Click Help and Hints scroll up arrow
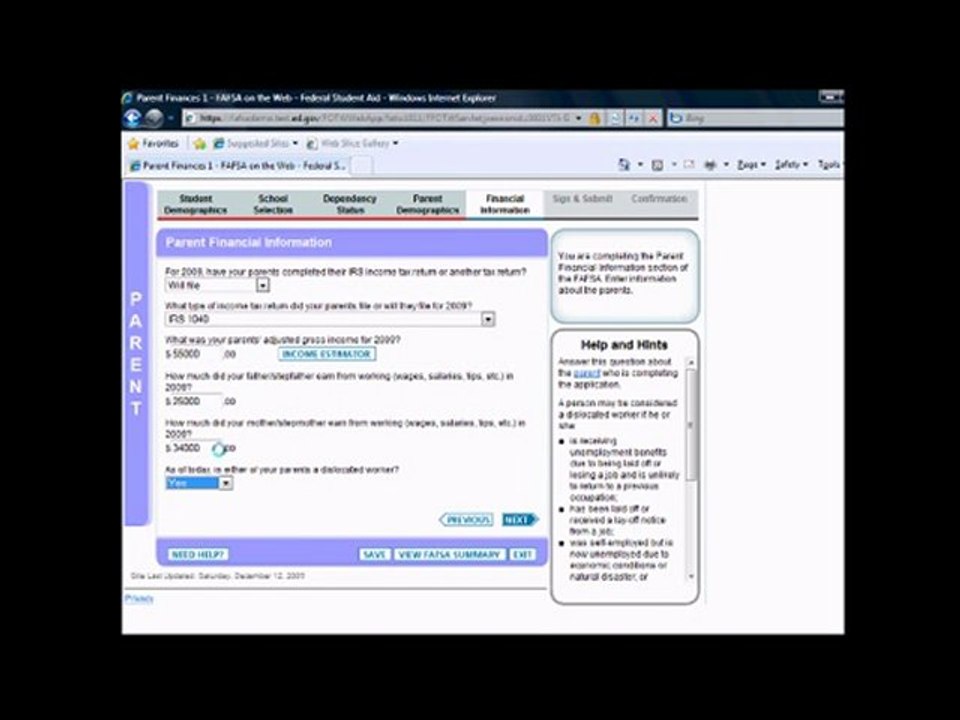960x720 pixels. tap(691, 362)
